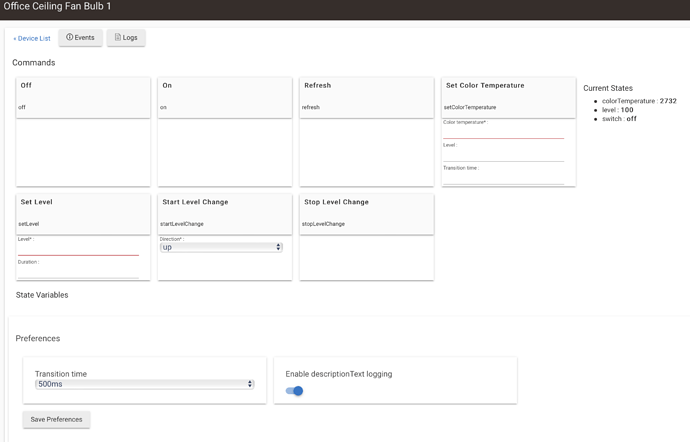Image resolution: width=690 pixels, height=442 pixels.
Task: Toggle Enable descriptionText logging switch
Action: pyautogui.click(x=294, y=391)
